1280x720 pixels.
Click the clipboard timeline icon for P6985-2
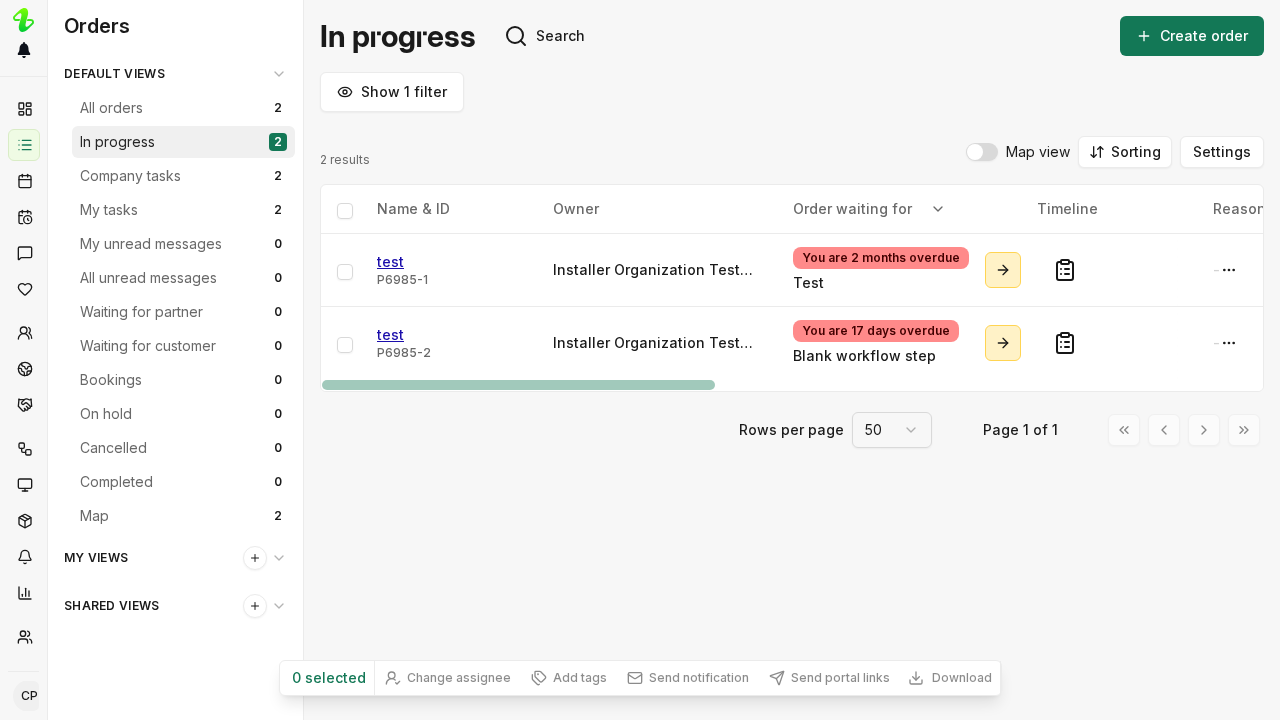coord(1065,343)
